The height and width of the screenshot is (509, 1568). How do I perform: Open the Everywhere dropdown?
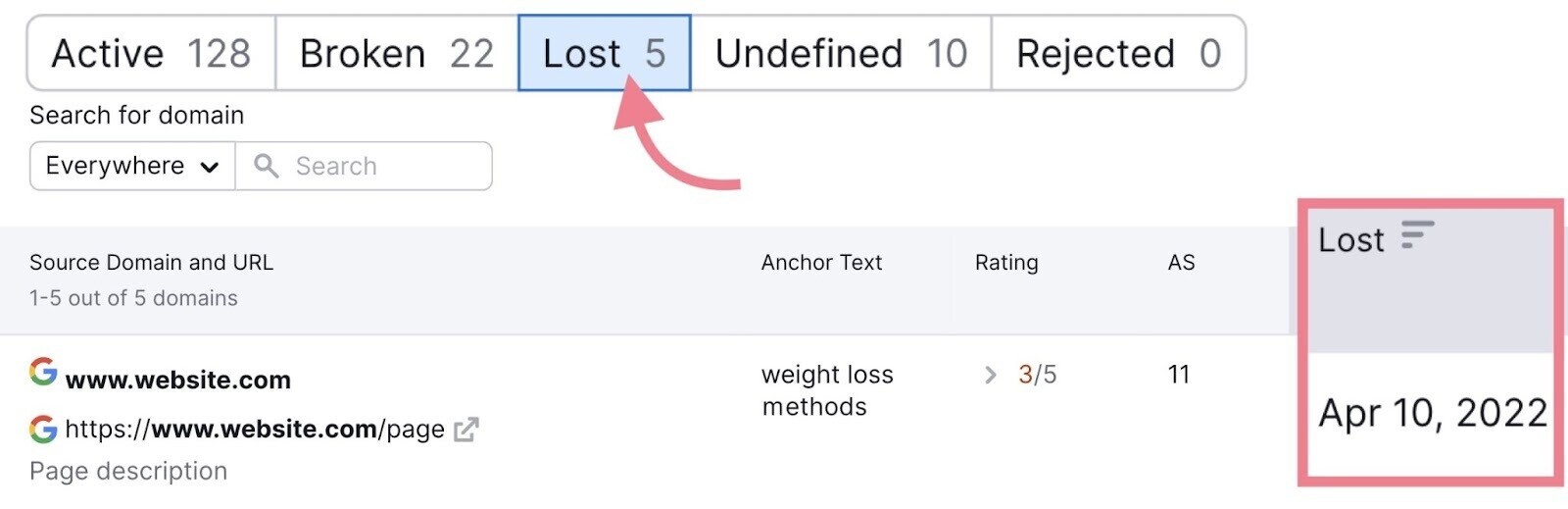click(x=132, y=166)
